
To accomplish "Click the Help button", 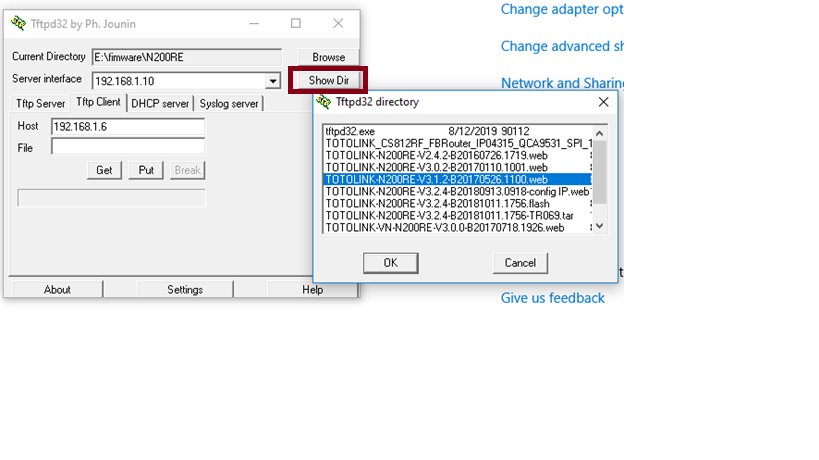I will coord(312,289).
